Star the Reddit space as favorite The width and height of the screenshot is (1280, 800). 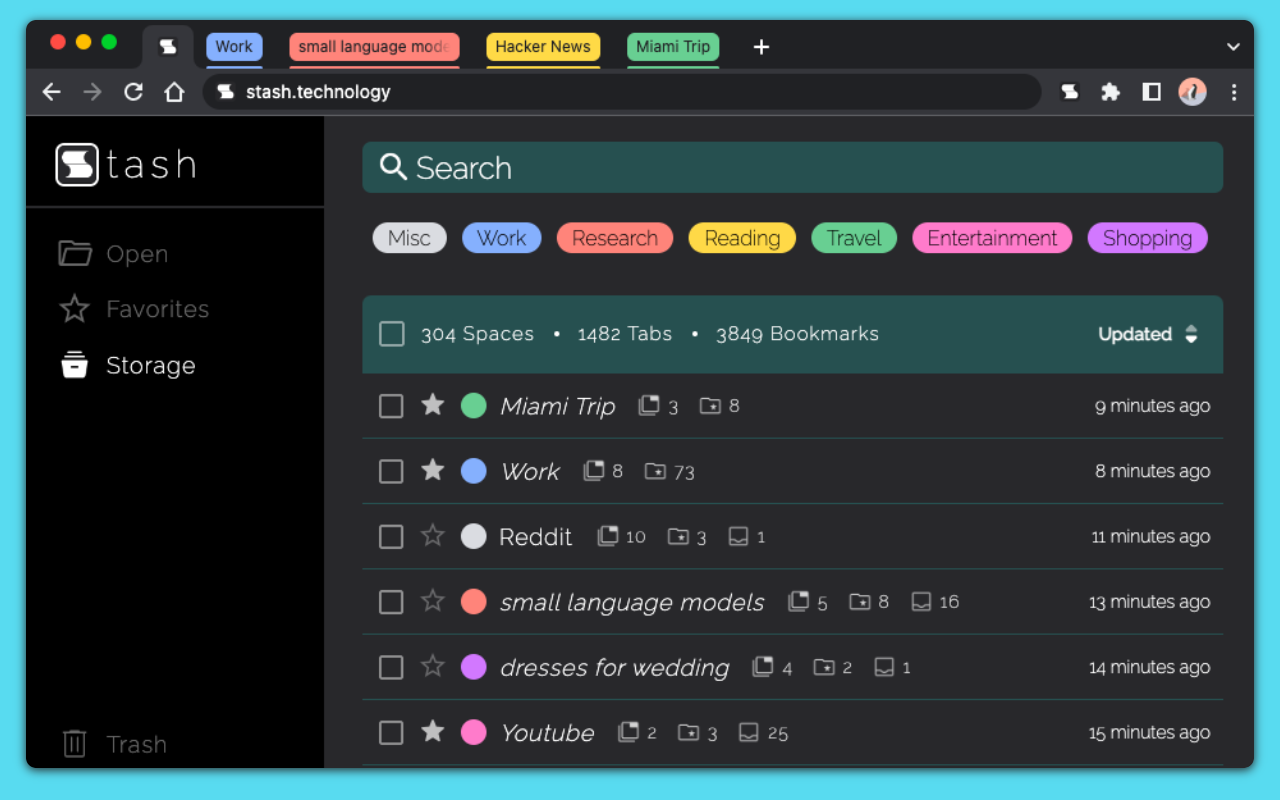click(x=432, y=536)
